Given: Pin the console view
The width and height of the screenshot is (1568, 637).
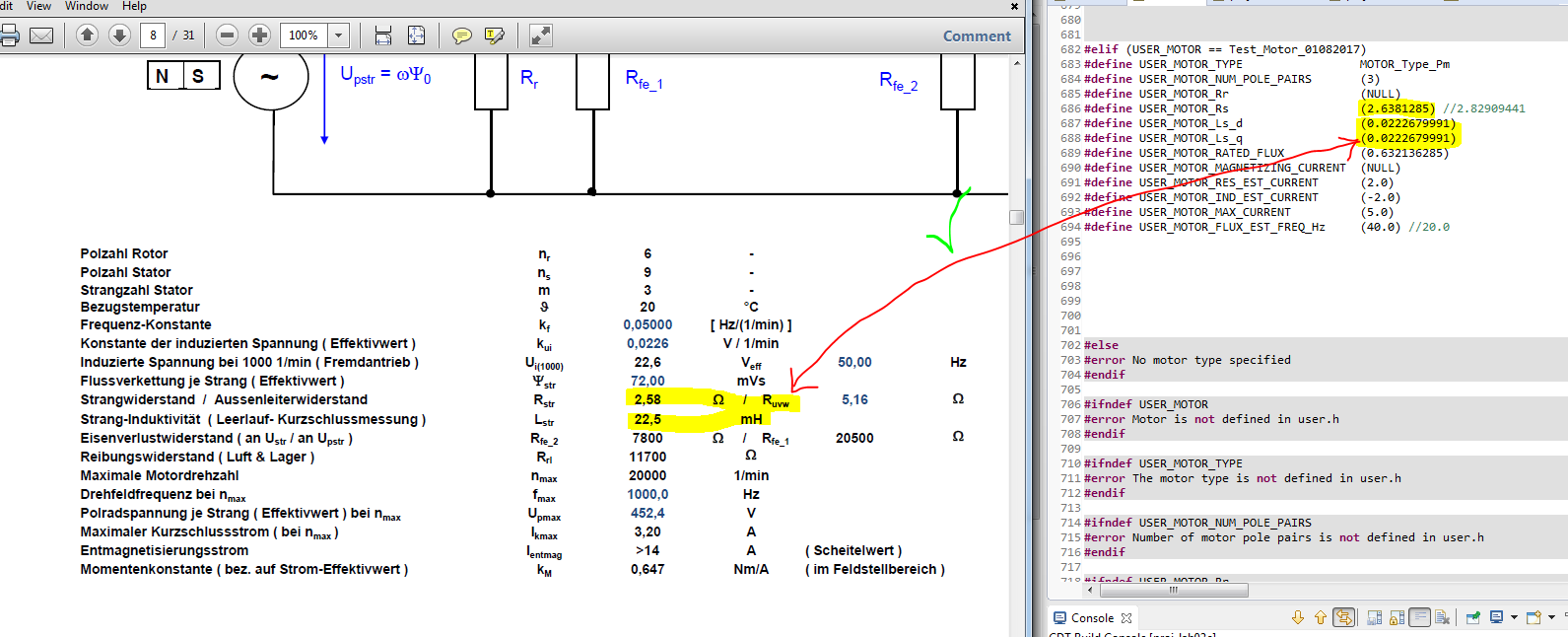Looking at the screenshot, I should coord(1473,618).
